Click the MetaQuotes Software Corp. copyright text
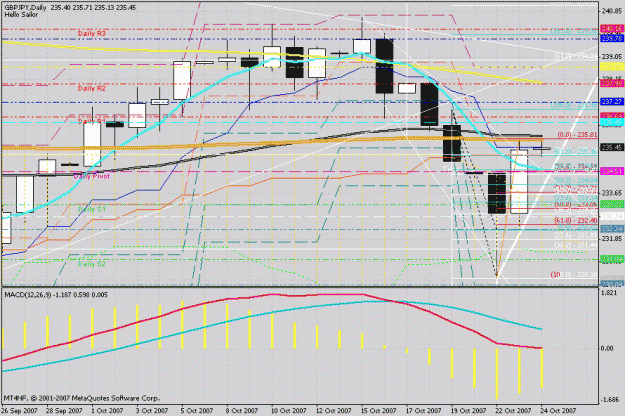Screen dimensions: 625x416 [82, 398]
